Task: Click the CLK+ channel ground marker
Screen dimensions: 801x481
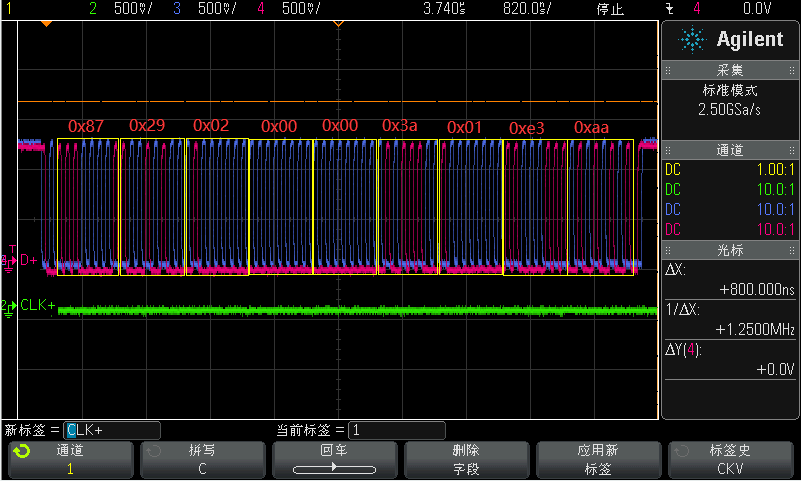Action: click(8, 306)
